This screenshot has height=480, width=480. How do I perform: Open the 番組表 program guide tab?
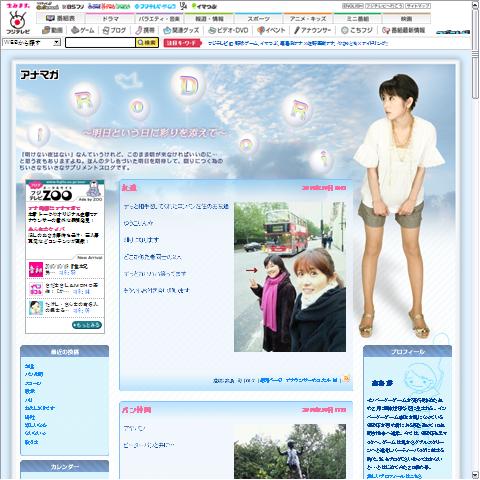click(x=61, y=19)
